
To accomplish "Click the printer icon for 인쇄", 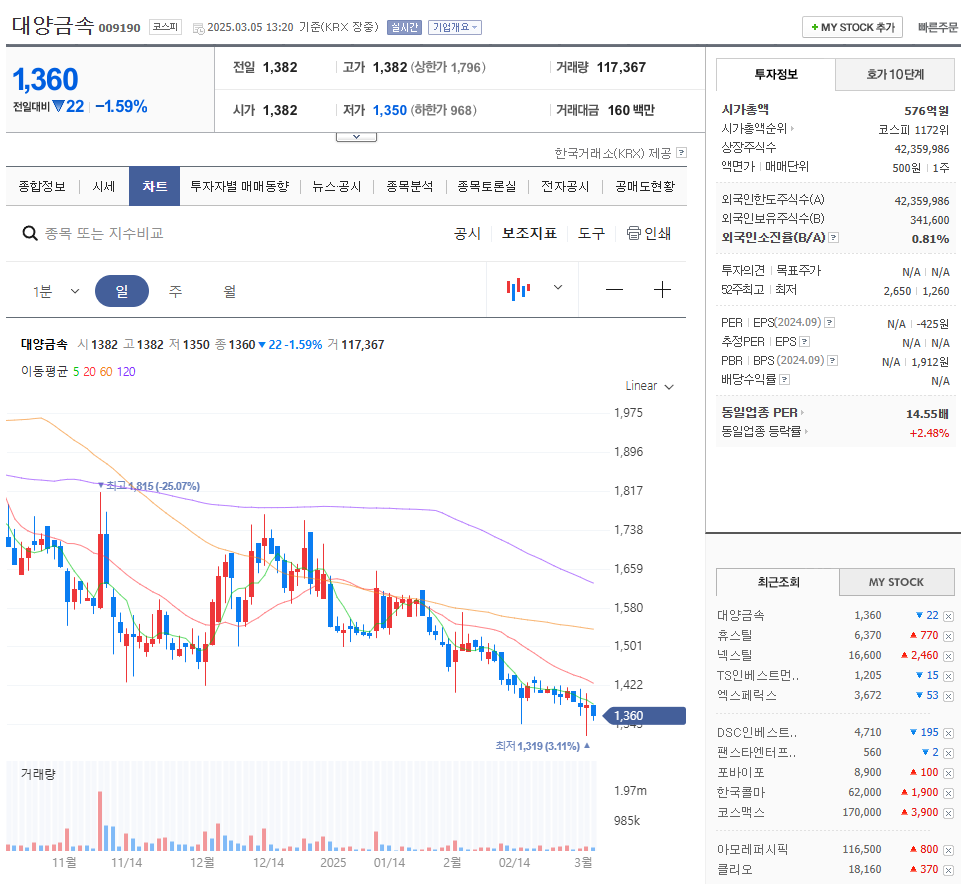I will click(x=634, y=233).
